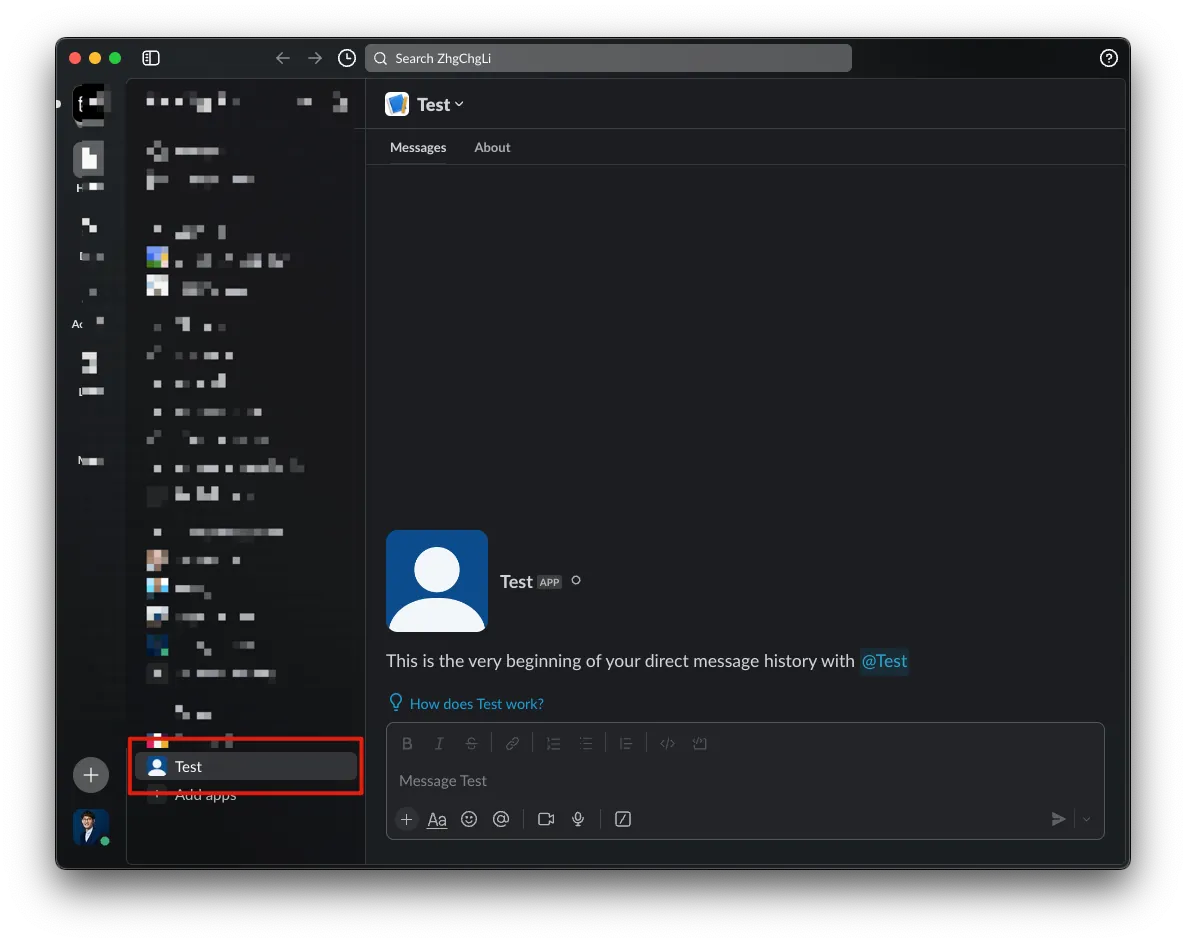
Task: Toggle bold formatting in message composer
Action: (x=407, y=743)
